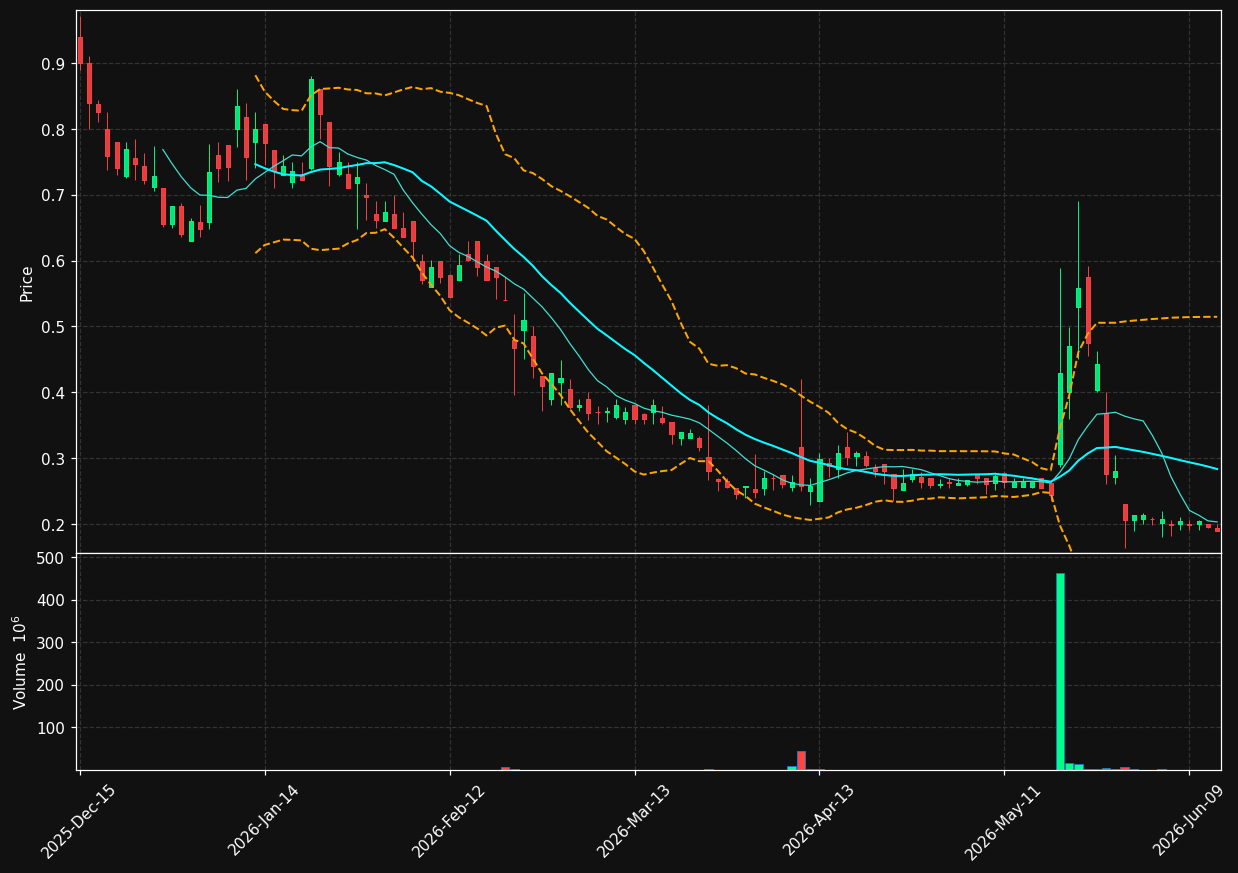Viewport: 1238px width, 873px height.
Task: Click the 200 volume tick label
Action: pos(51,686)
